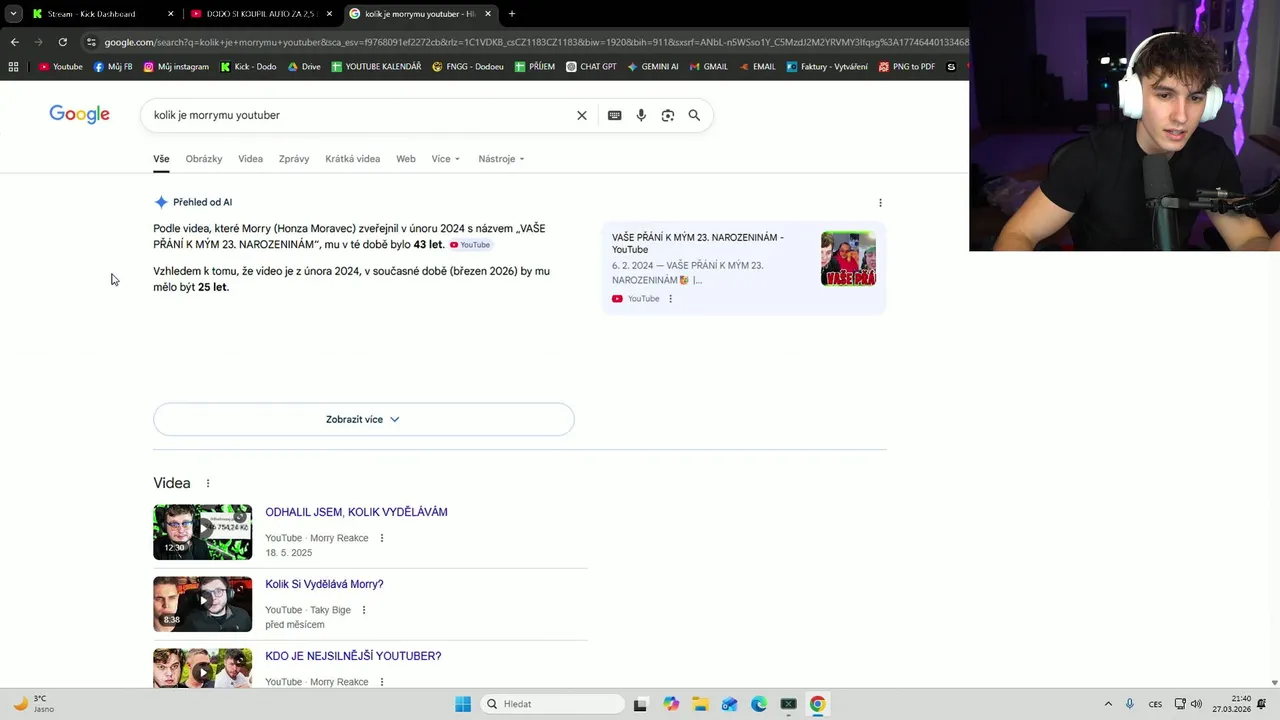The width and height of the screenshot is (1280, 720).
Task: Start voice search with the microphone icon
Action: (641, 115)
